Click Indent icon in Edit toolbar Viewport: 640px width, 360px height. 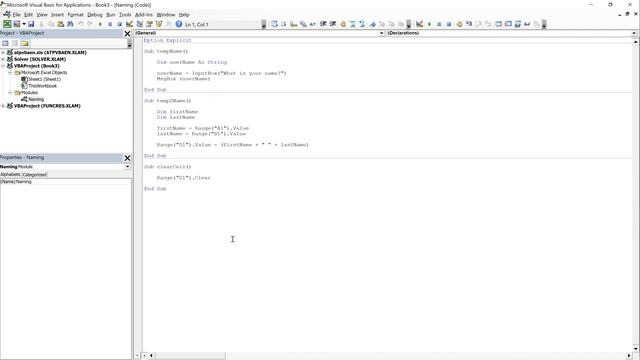pyautogui.click(x=323, y=24)
